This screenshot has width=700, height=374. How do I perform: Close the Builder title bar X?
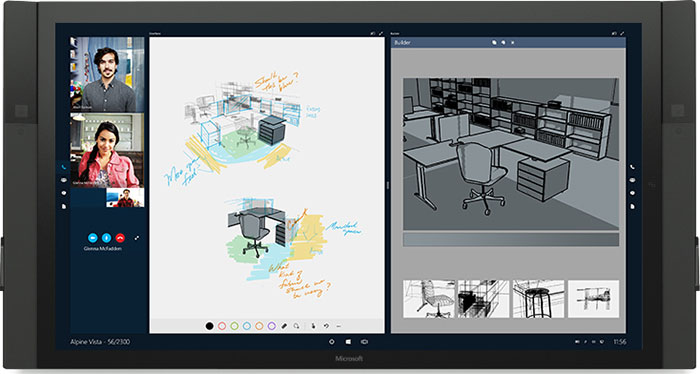[x=512, y=42]
